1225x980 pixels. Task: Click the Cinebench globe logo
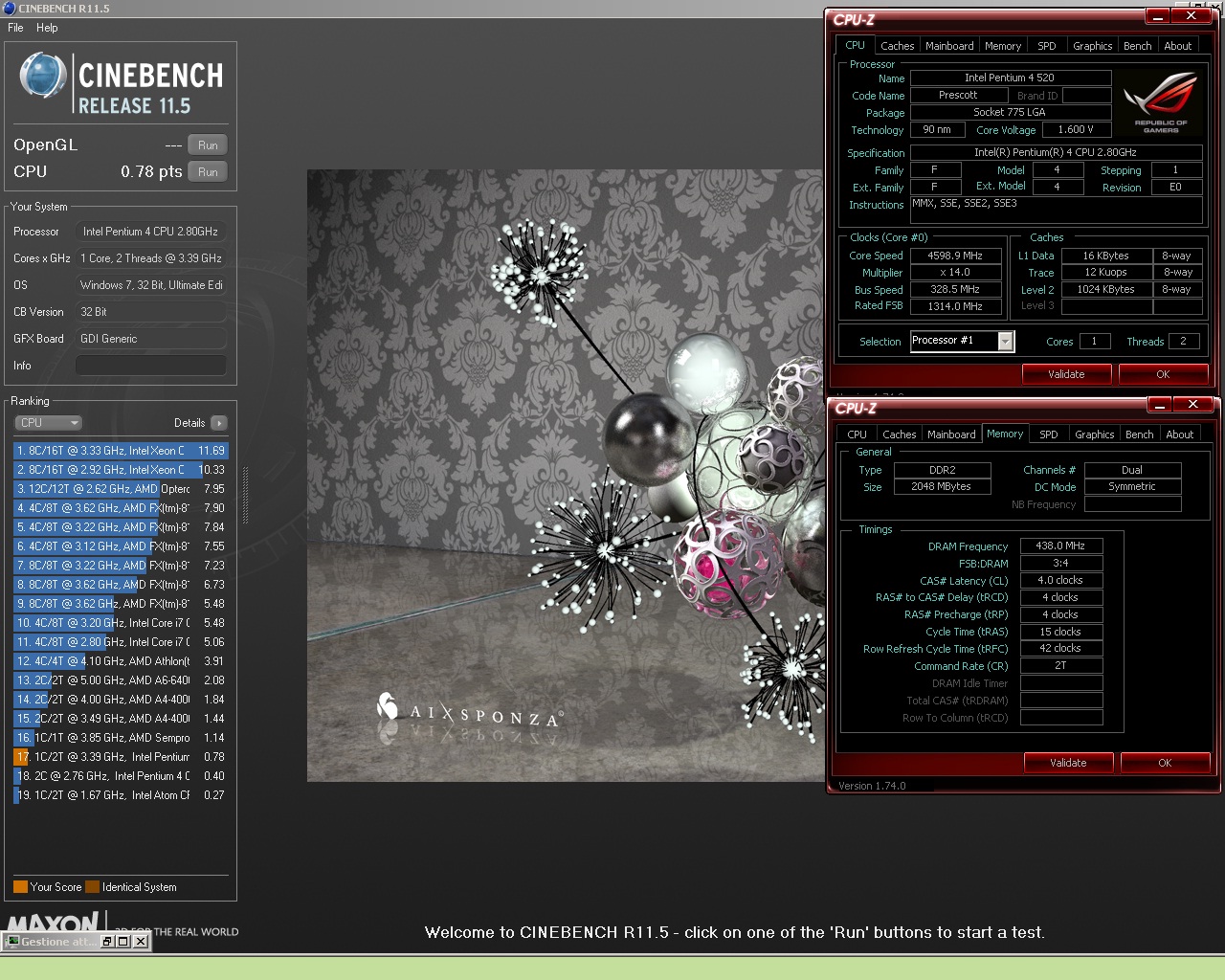(x=42, y=76)
